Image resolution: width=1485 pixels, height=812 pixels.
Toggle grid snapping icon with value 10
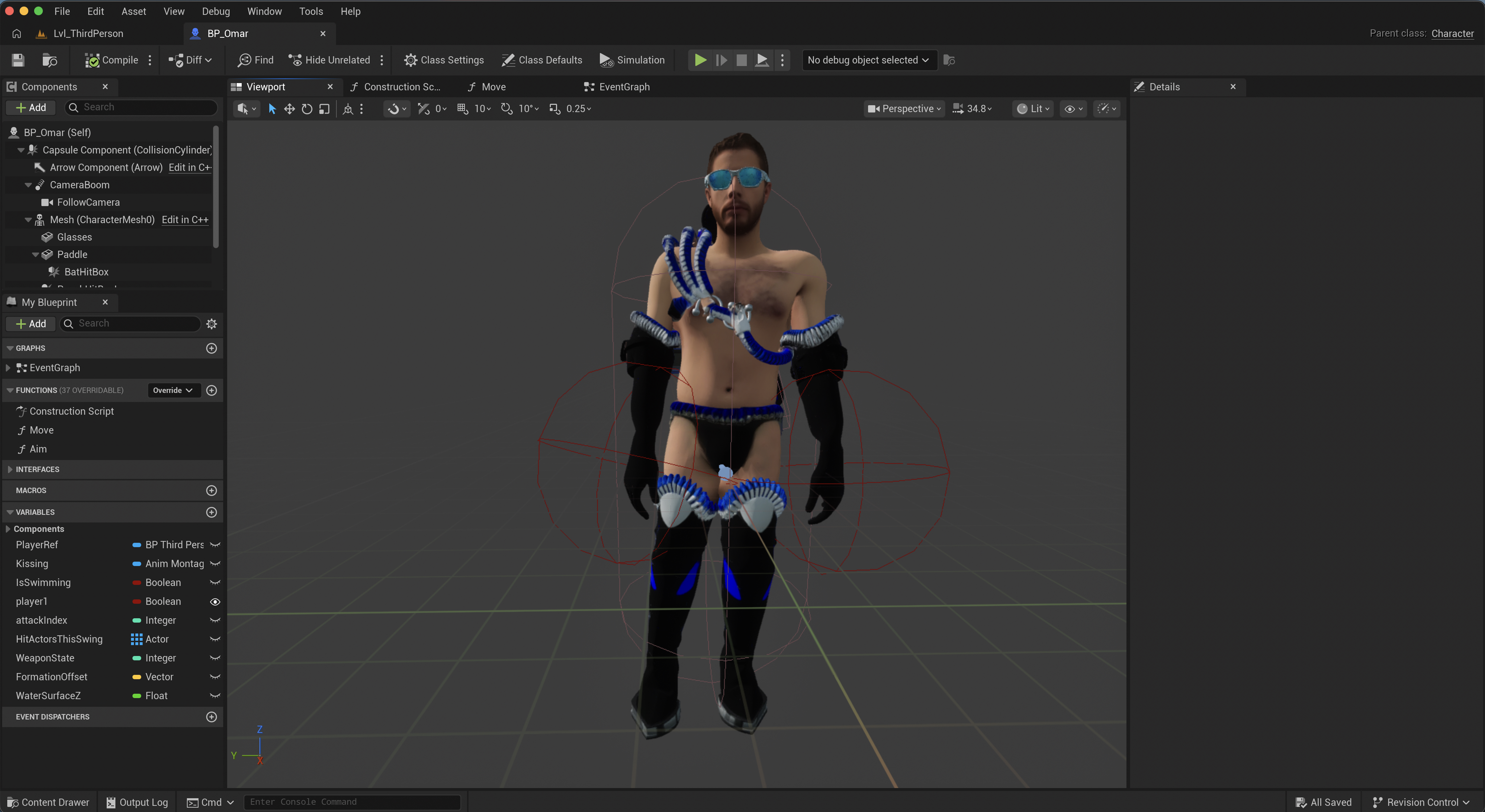click(462, 109)
